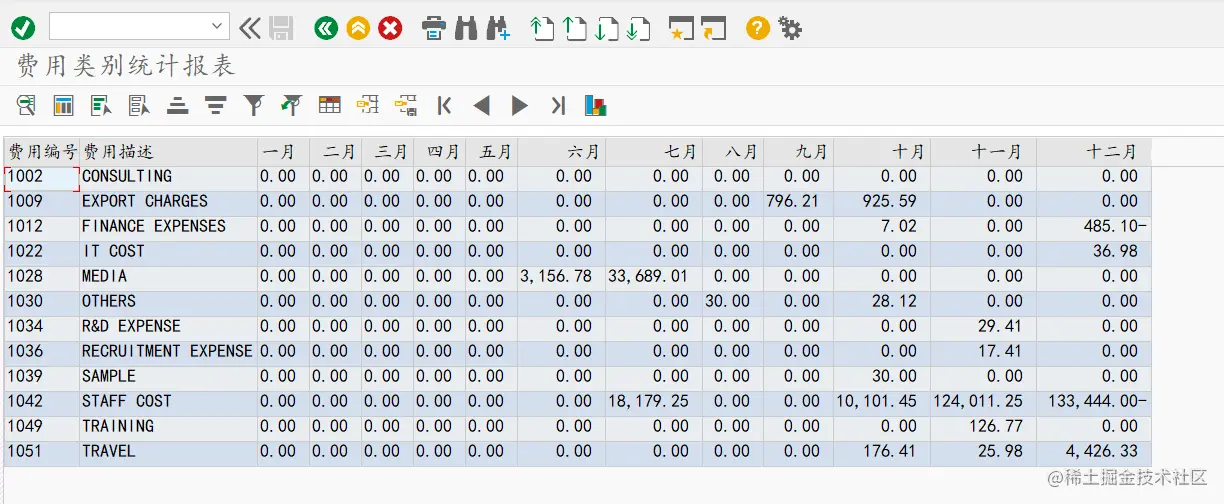Click STAFF COST value 18,179.25
The height and width of the screenshot is (504, 1224).
coord(648,402)
